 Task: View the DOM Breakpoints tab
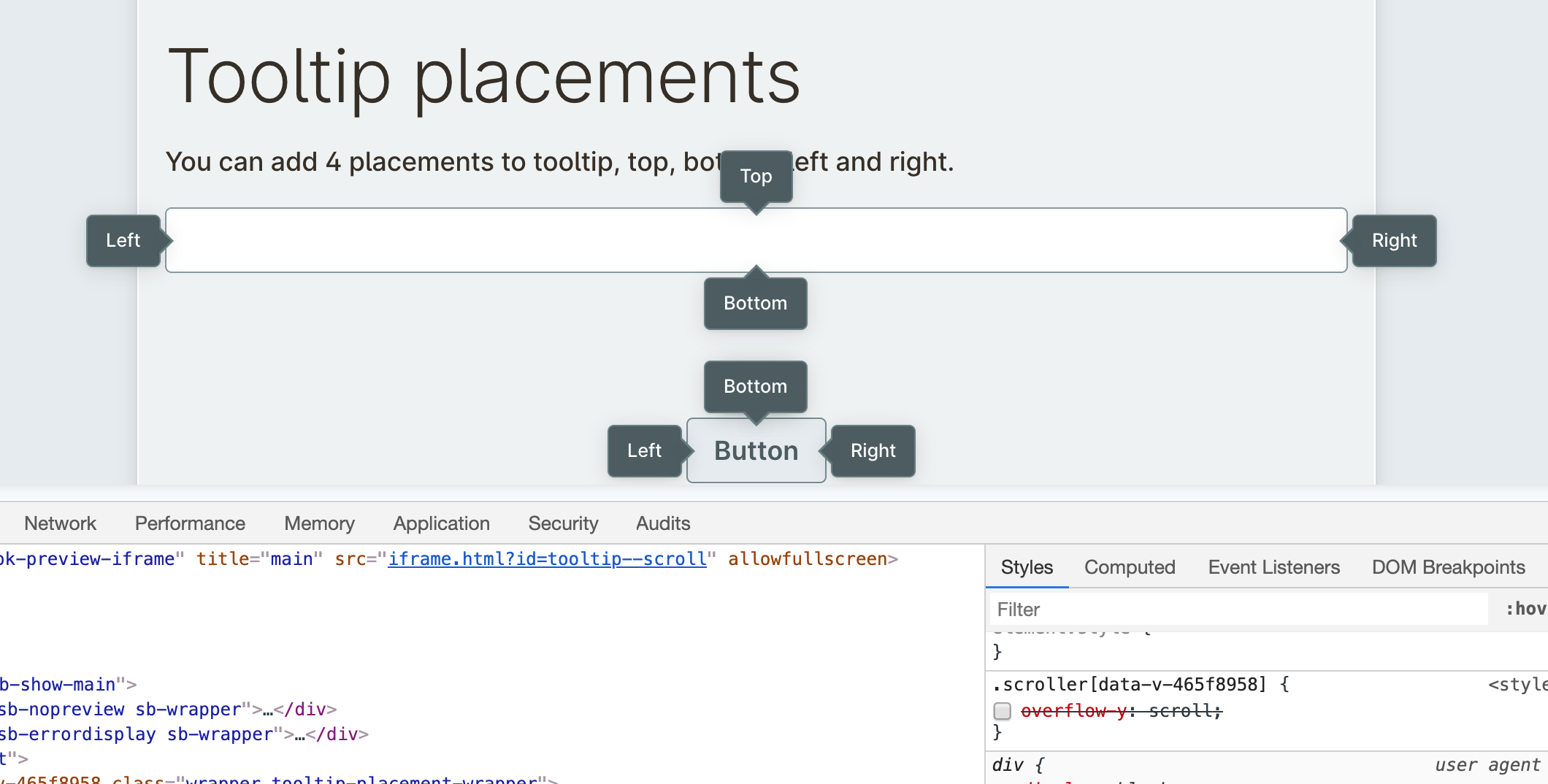coord(1449,567)
